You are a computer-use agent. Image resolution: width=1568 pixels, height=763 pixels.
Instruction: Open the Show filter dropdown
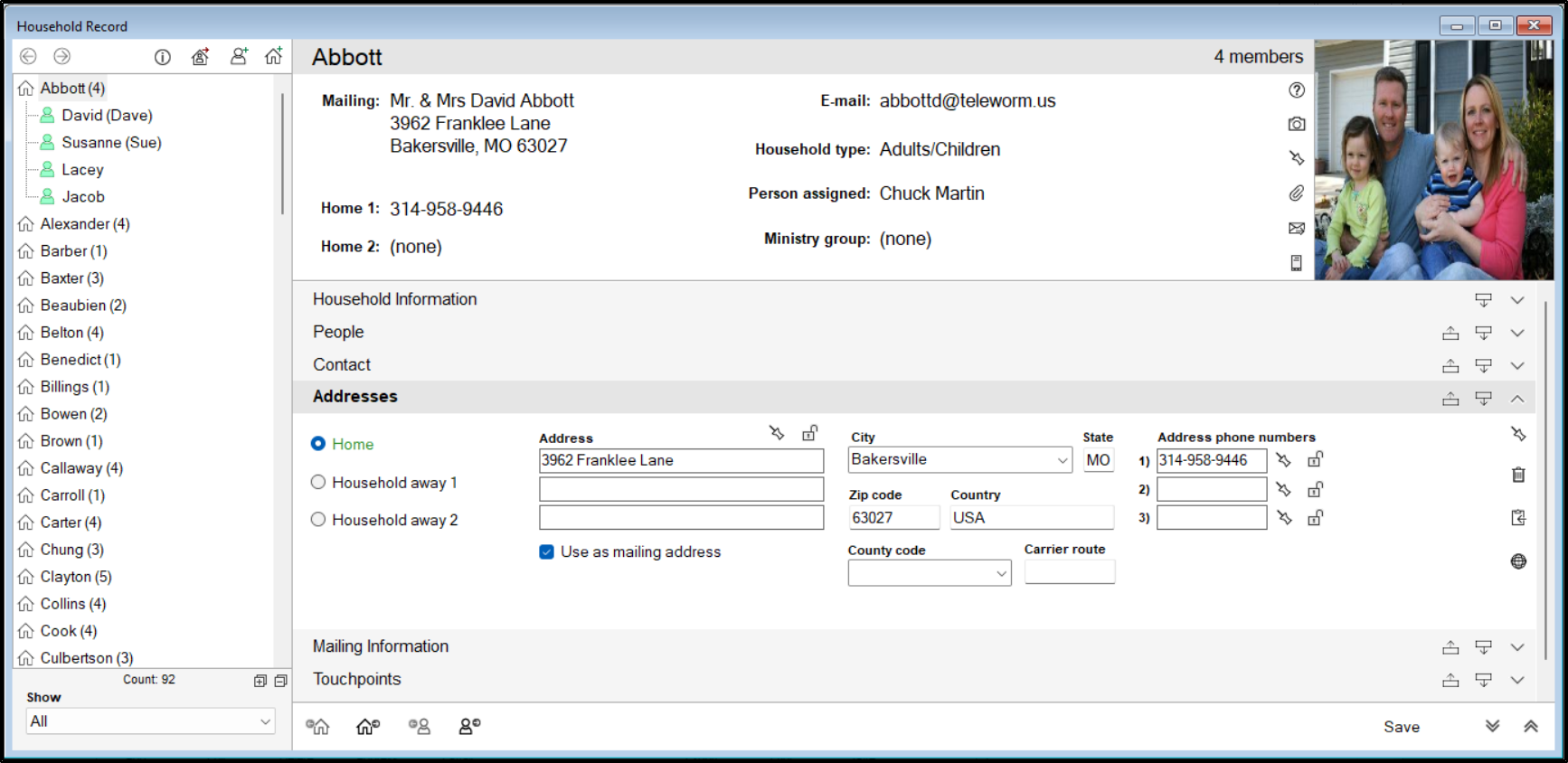(x=265, y=721)
